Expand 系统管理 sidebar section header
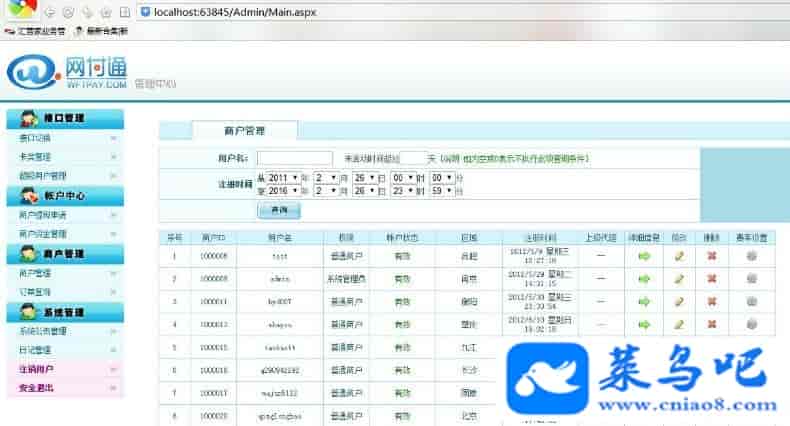The width and height of the screenshot is (790, 426). pos(64,312)
